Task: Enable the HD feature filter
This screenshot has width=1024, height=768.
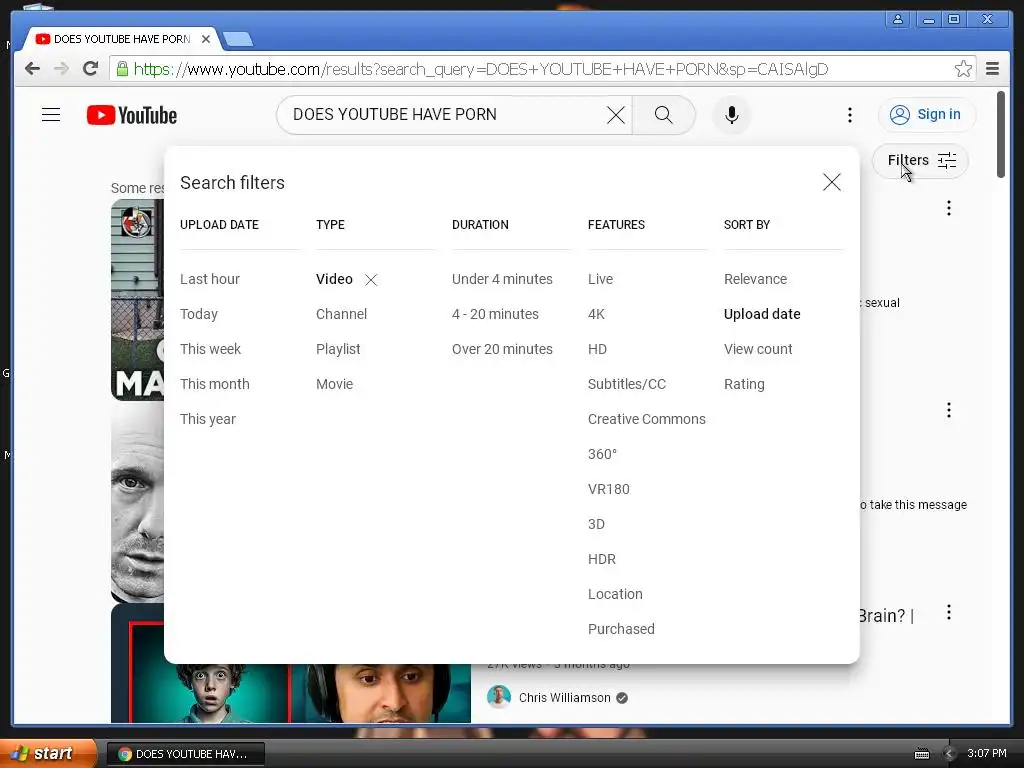Action: (x=597, y=349)
